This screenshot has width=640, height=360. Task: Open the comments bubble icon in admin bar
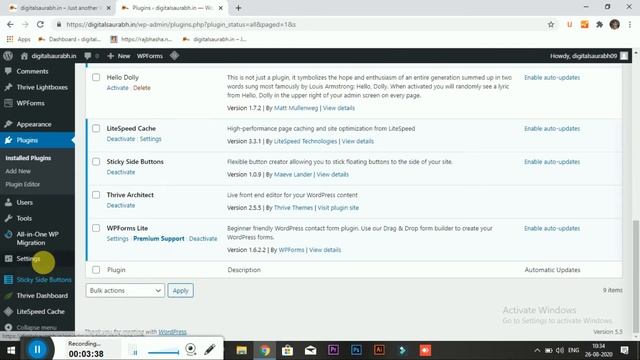(88, 56)
